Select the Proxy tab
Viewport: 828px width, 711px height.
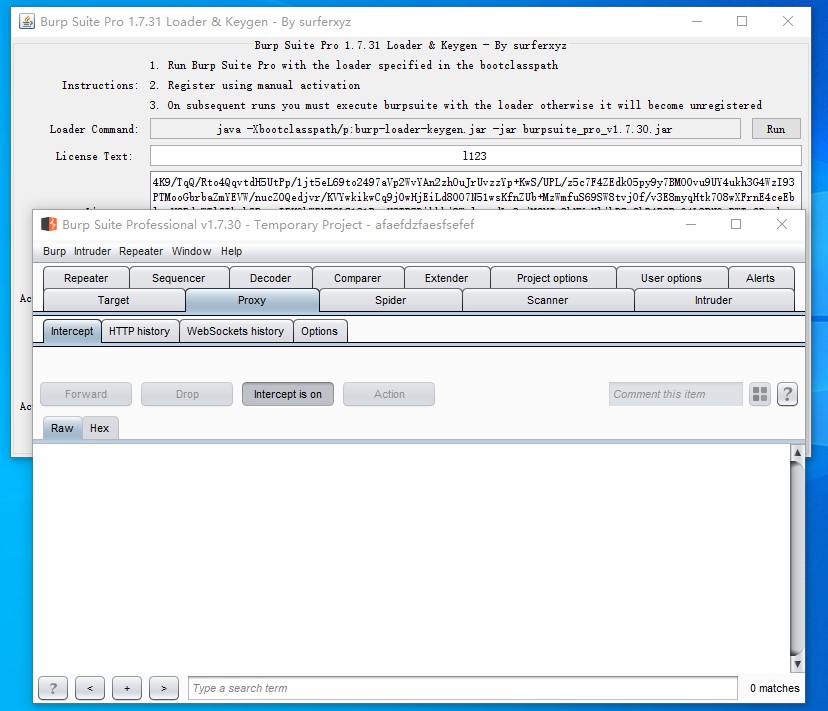click(x=252, y=300)
